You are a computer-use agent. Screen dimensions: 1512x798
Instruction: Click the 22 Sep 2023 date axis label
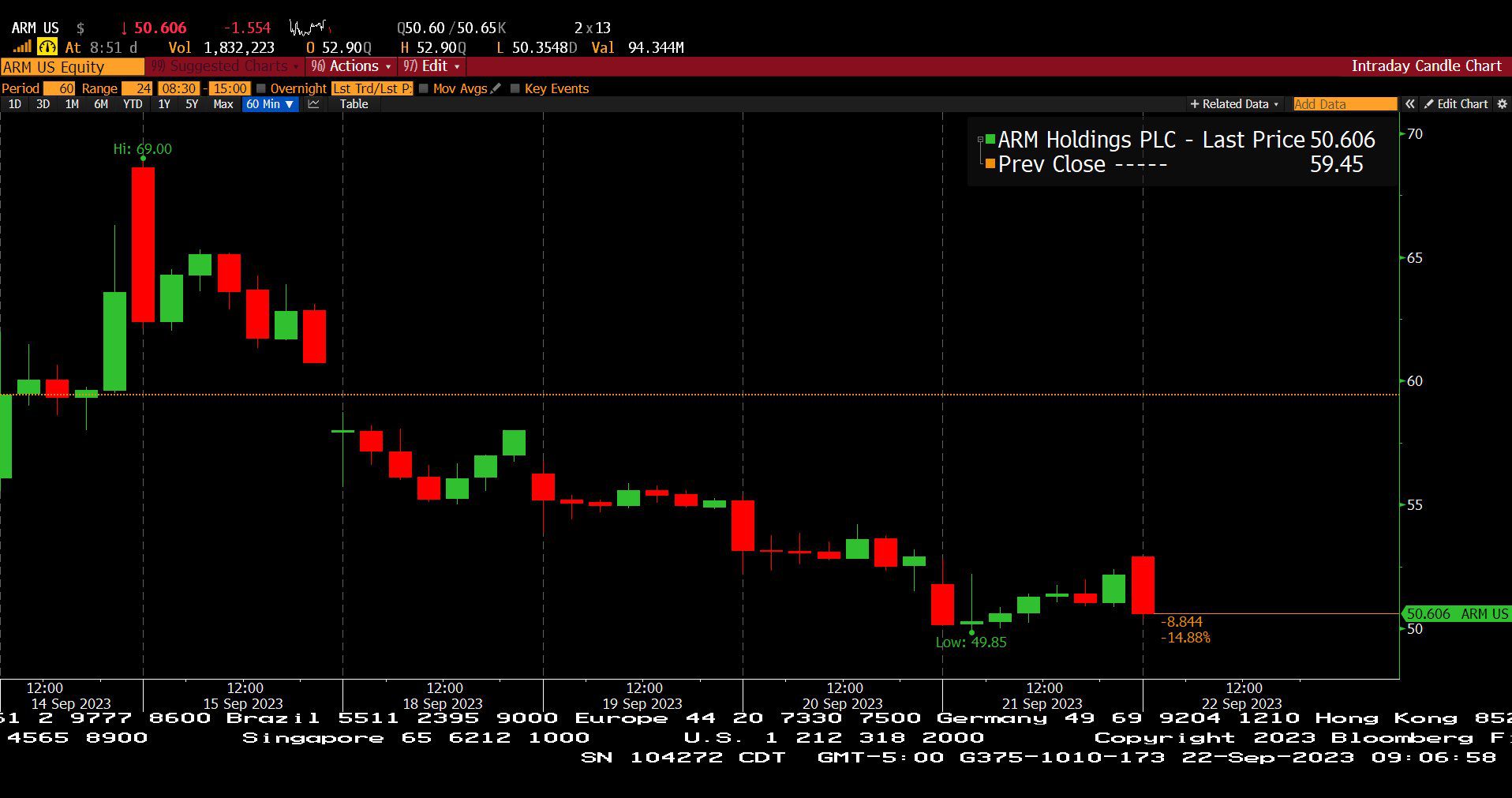(x=1242, y=703)
